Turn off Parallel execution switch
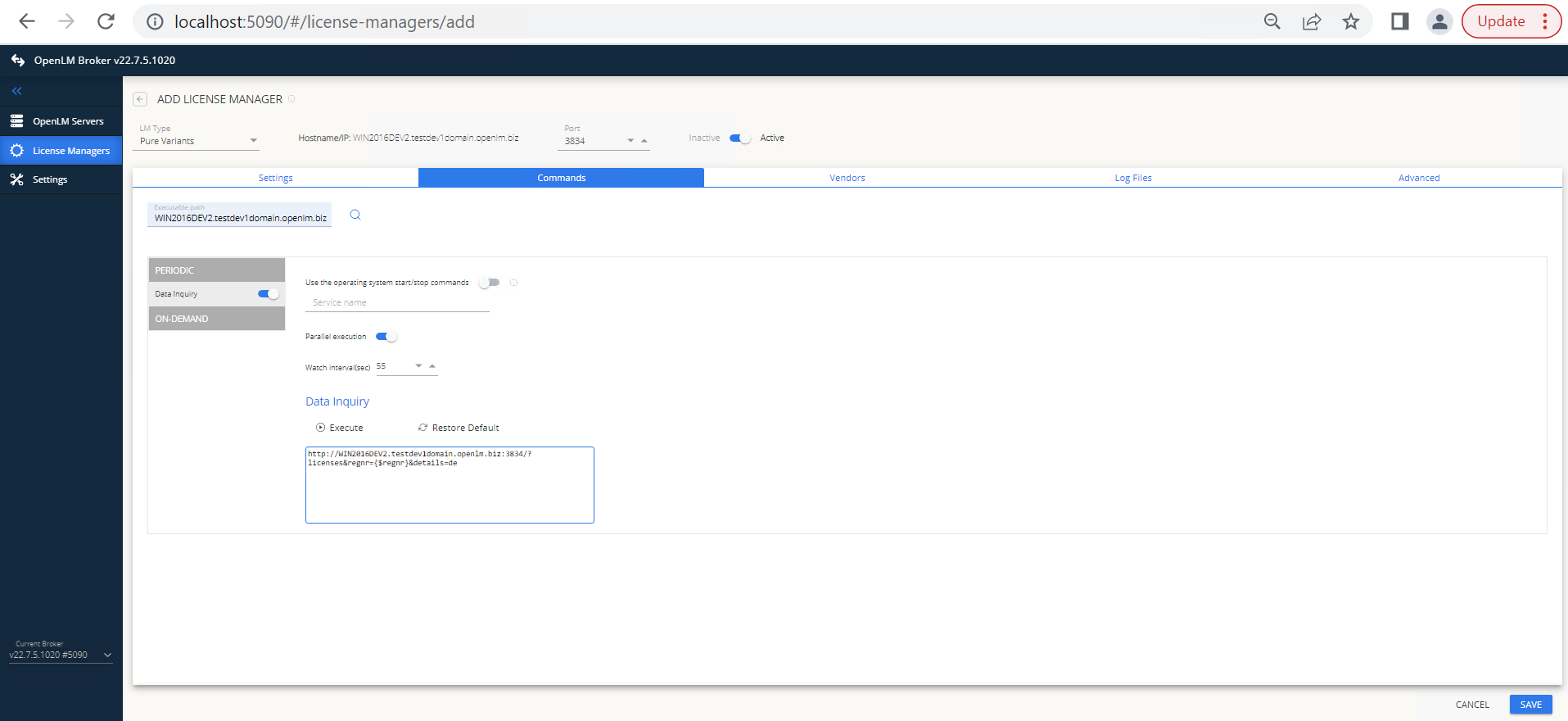1568x721 pixels. point(386,337)
